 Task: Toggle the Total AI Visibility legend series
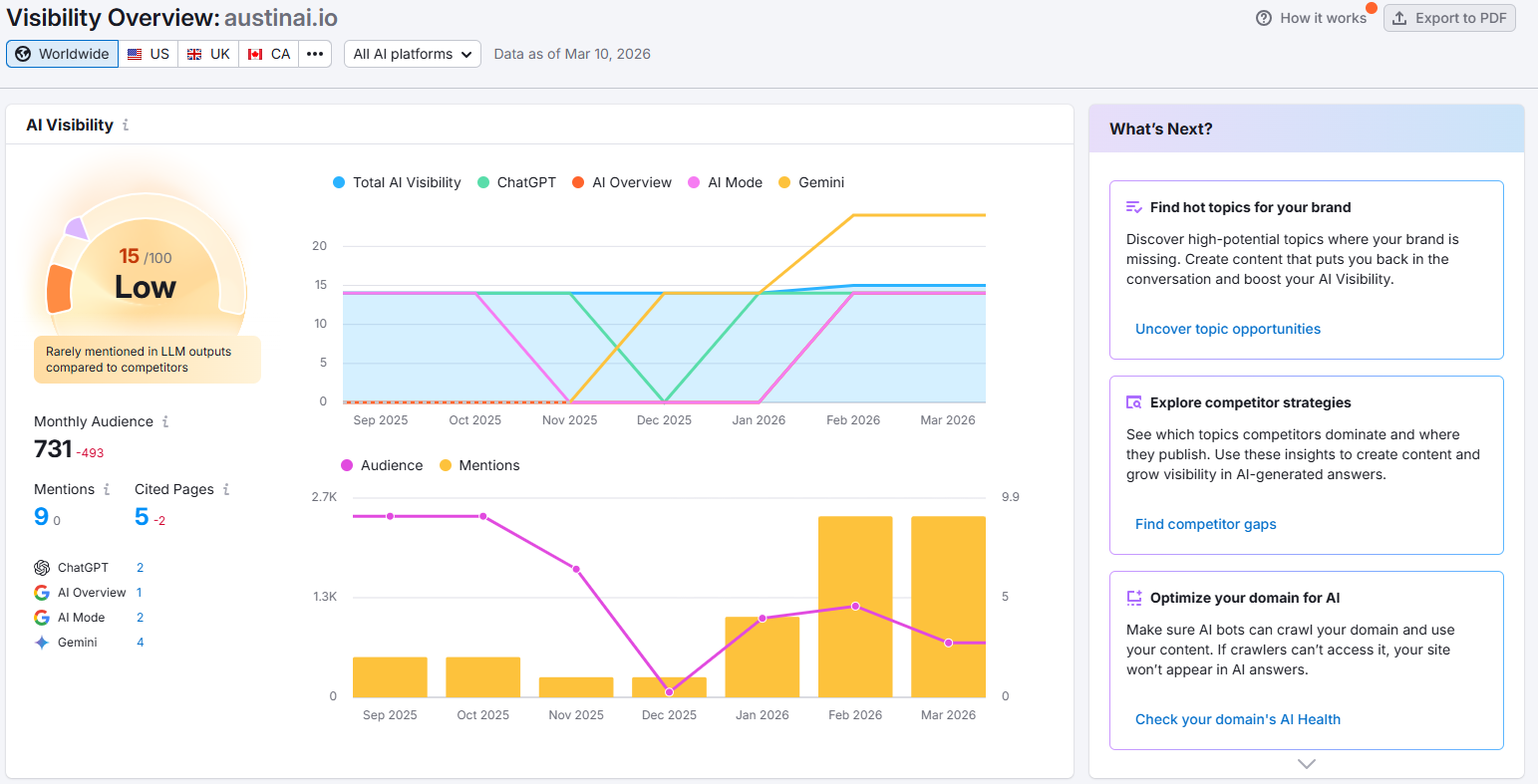click(397, 182)
